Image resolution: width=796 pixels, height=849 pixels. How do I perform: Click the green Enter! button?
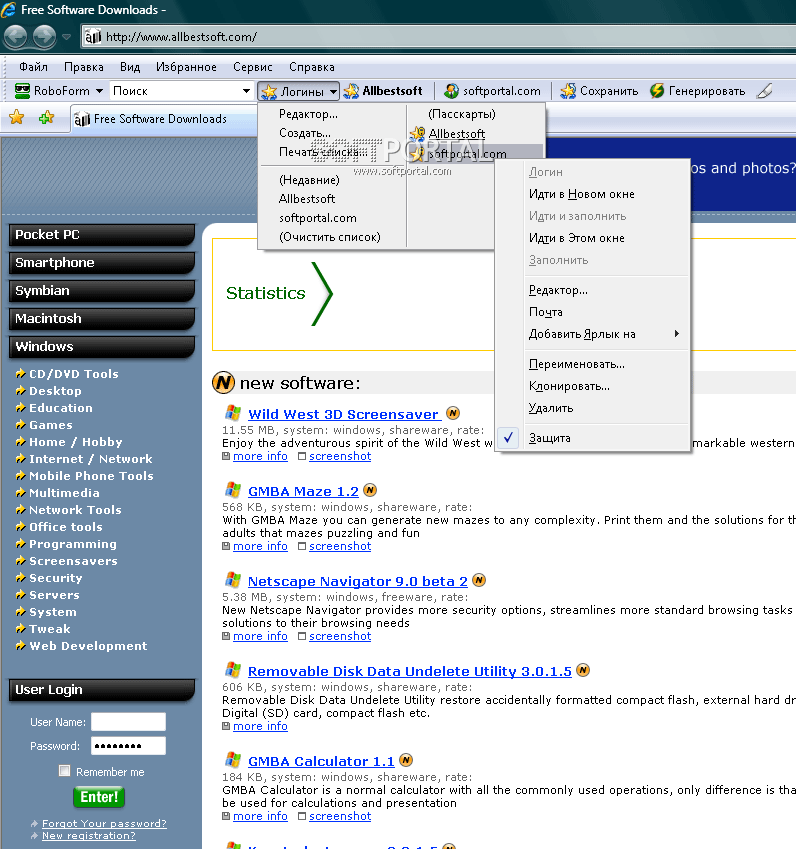tap(99, 796)
